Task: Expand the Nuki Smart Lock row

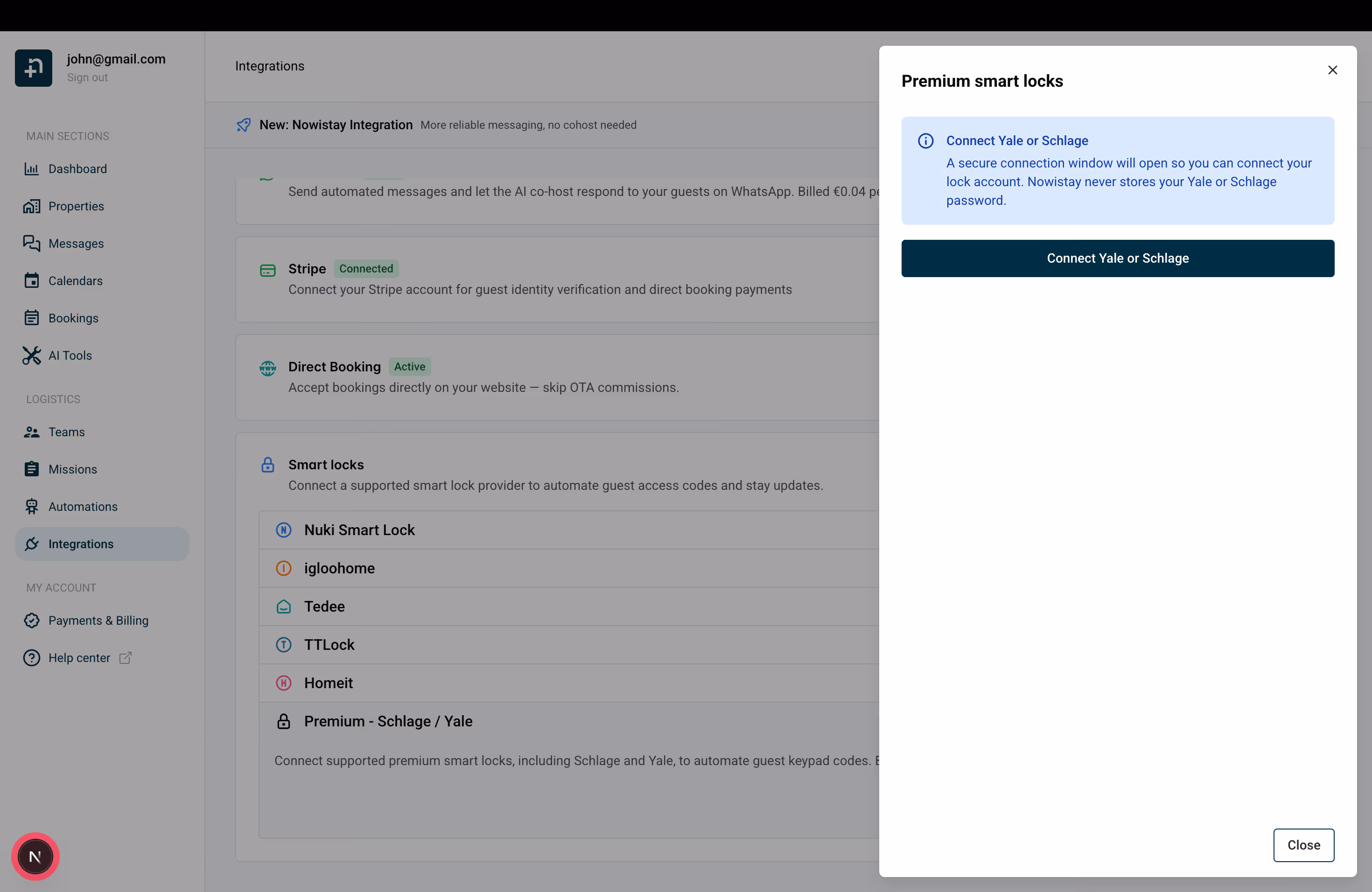Action: [x=569, y=530]
